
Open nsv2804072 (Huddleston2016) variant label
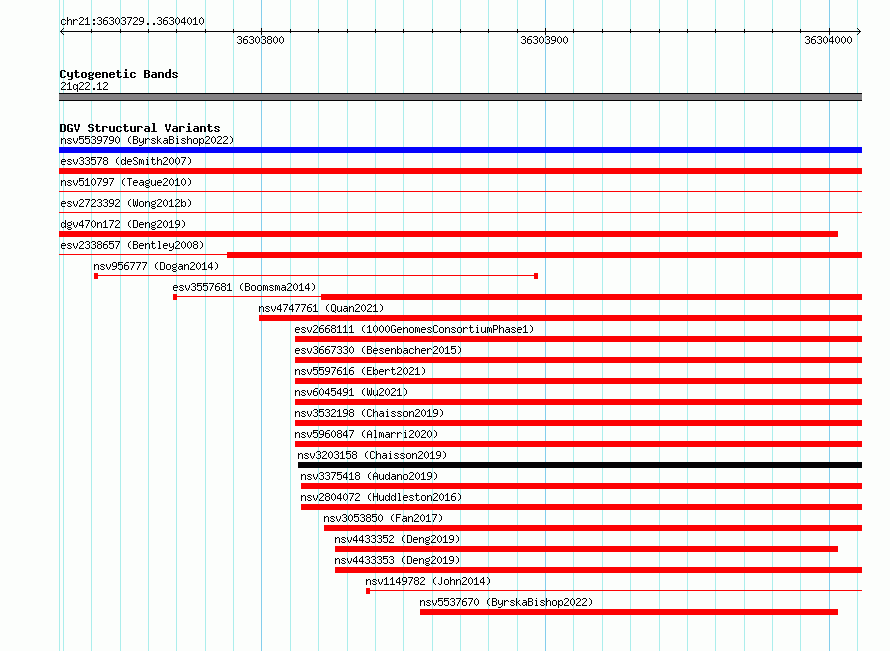[x=381, y=497]
